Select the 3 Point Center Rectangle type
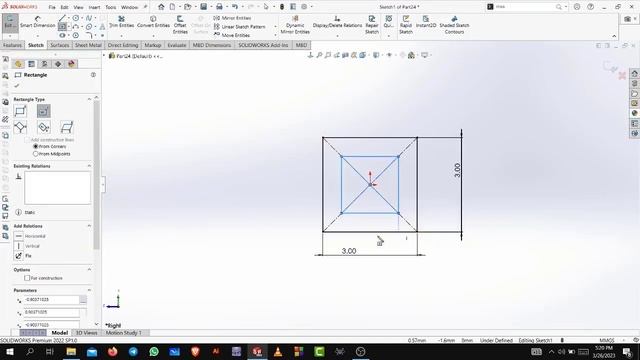Image resolution: width=640 pixels, height=360 pixels. (44, 127)
